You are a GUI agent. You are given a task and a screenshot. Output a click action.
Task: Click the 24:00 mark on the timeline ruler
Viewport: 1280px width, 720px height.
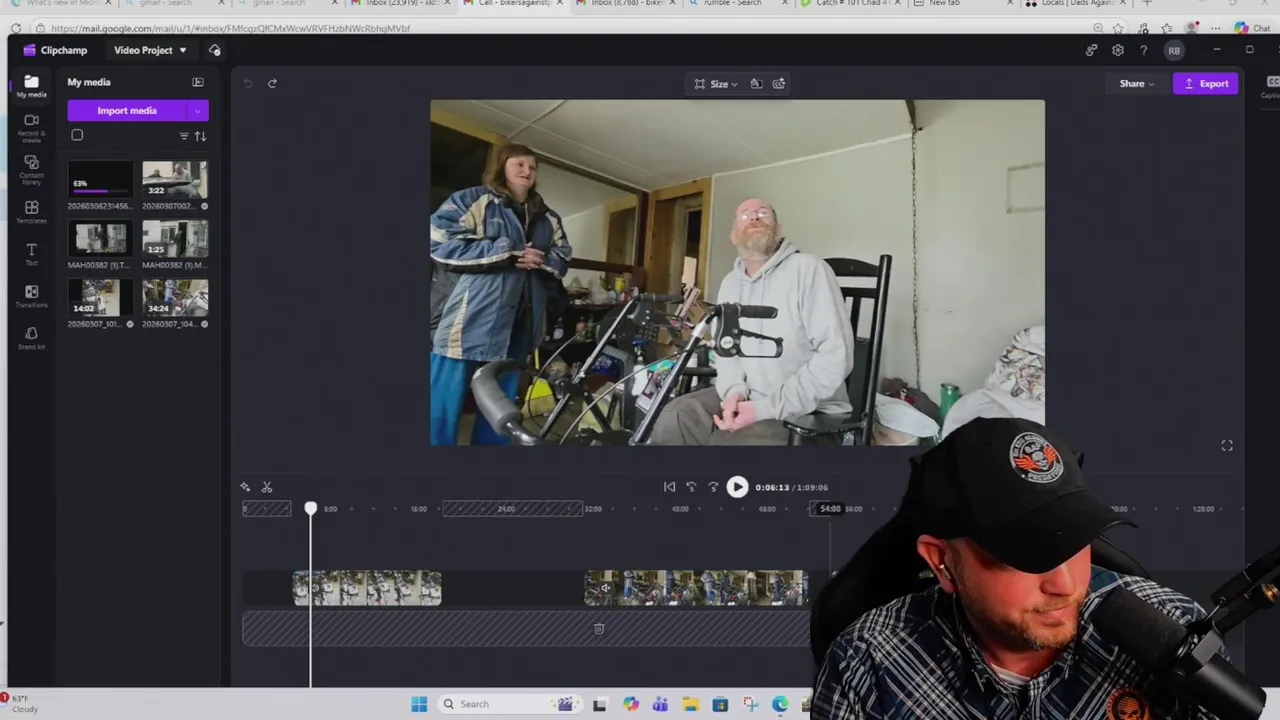click(506, 509)
